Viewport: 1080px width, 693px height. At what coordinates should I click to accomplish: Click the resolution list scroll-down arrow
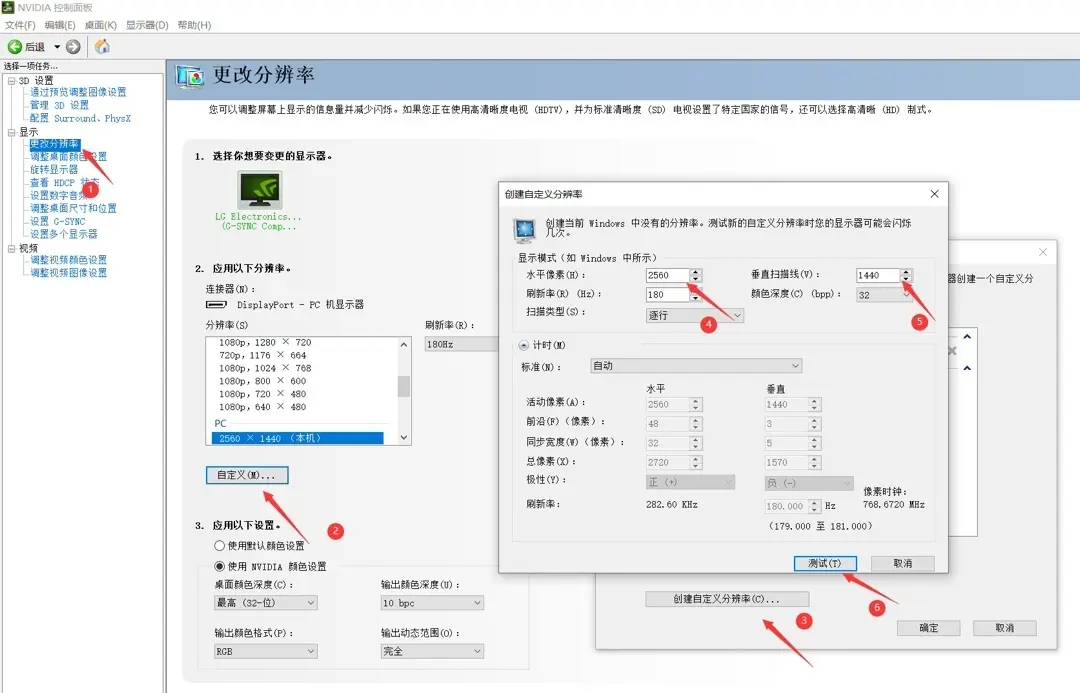coord(404,437)
